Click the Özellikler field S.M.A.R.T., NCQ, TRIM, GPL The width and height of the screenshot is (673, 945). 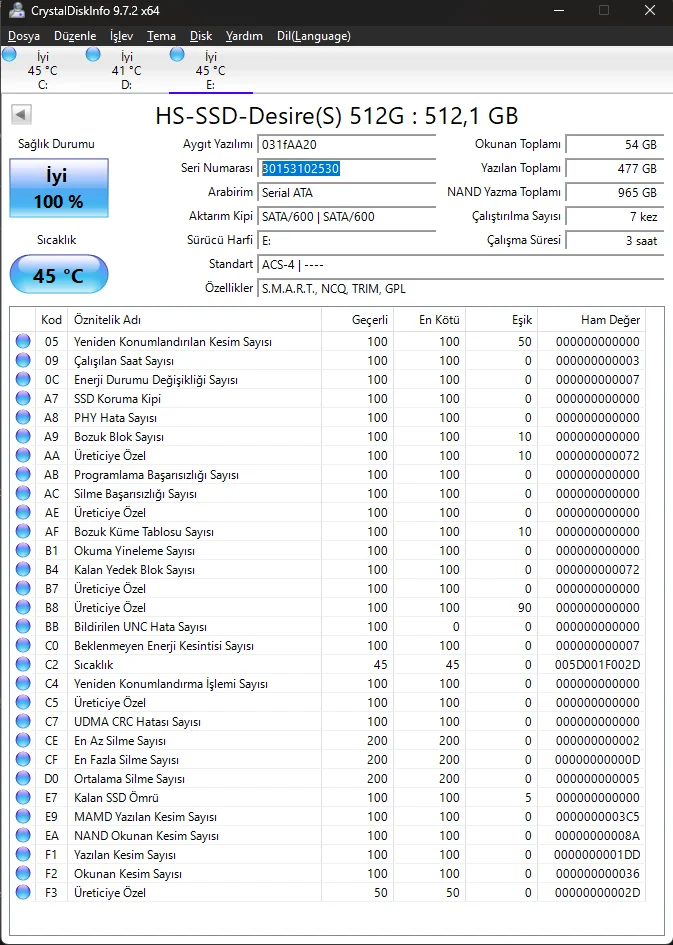461,289
